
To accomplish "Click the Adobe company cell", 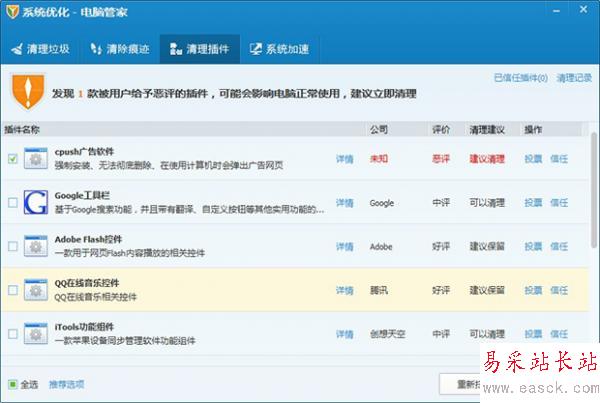I will 381,246.
